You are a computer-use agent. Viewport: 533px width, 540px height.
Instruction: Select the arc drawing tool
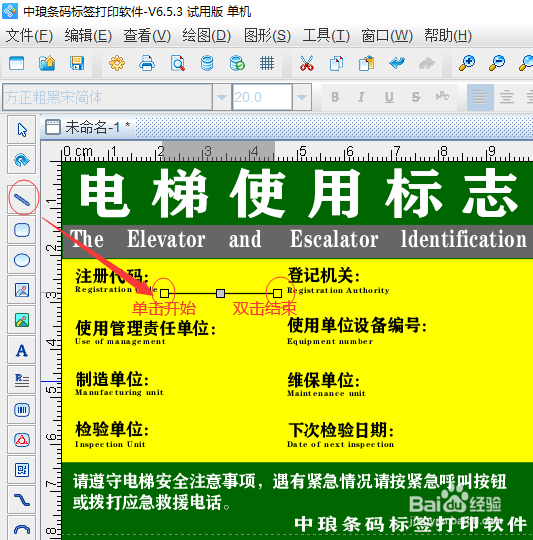pyautogui.click(x=22, y=528)
